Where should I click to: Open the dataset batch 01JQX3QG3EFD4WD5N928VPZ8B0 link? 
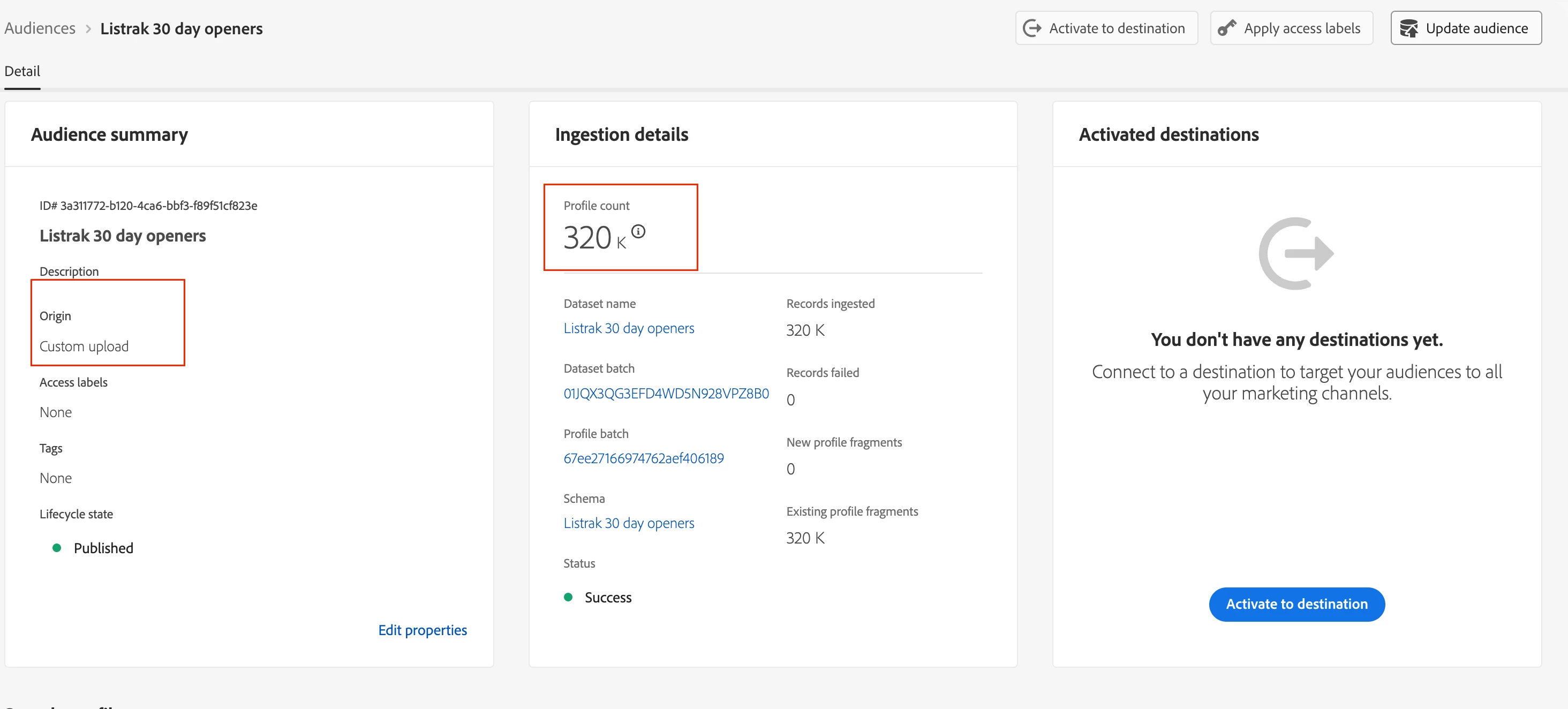click(x=666, y=393)
